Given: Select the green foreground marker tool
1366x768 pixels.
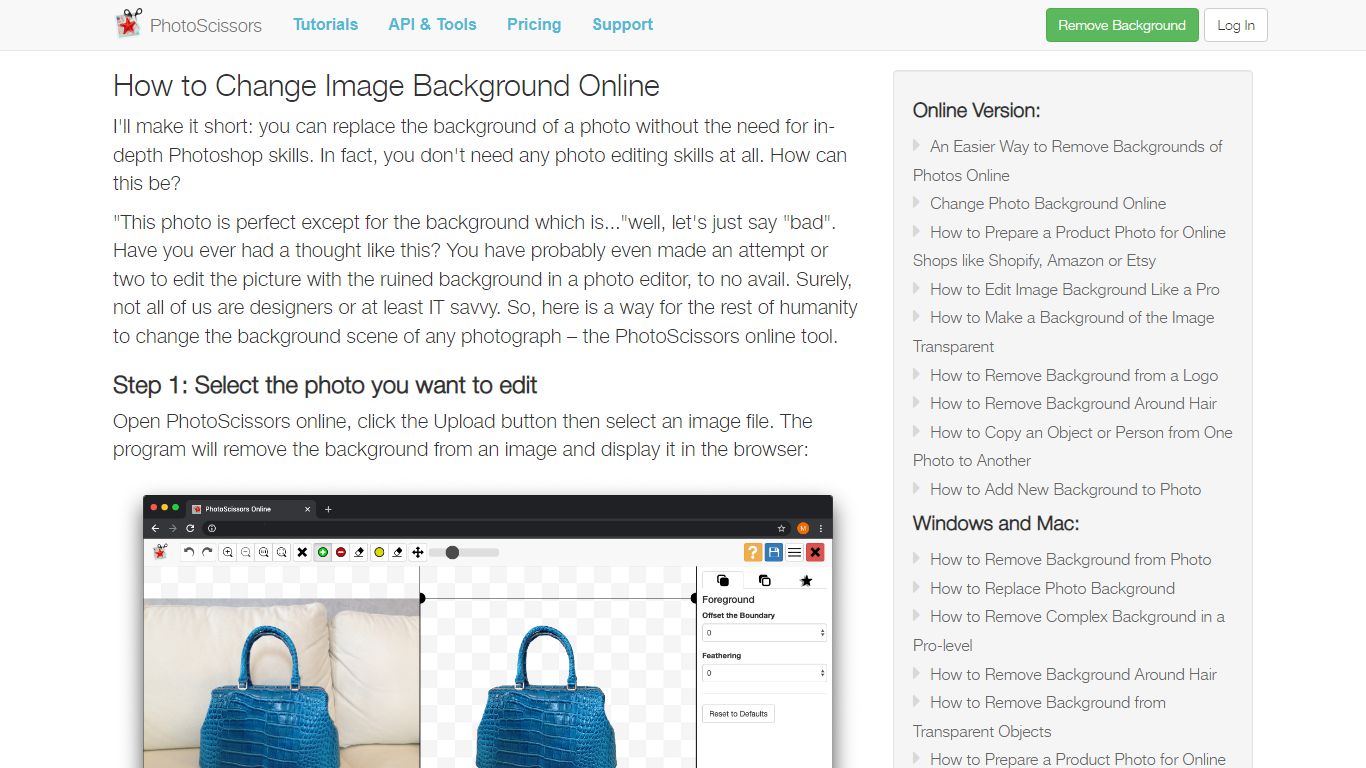Looking at the screenshot, I should tap(323, 552).
